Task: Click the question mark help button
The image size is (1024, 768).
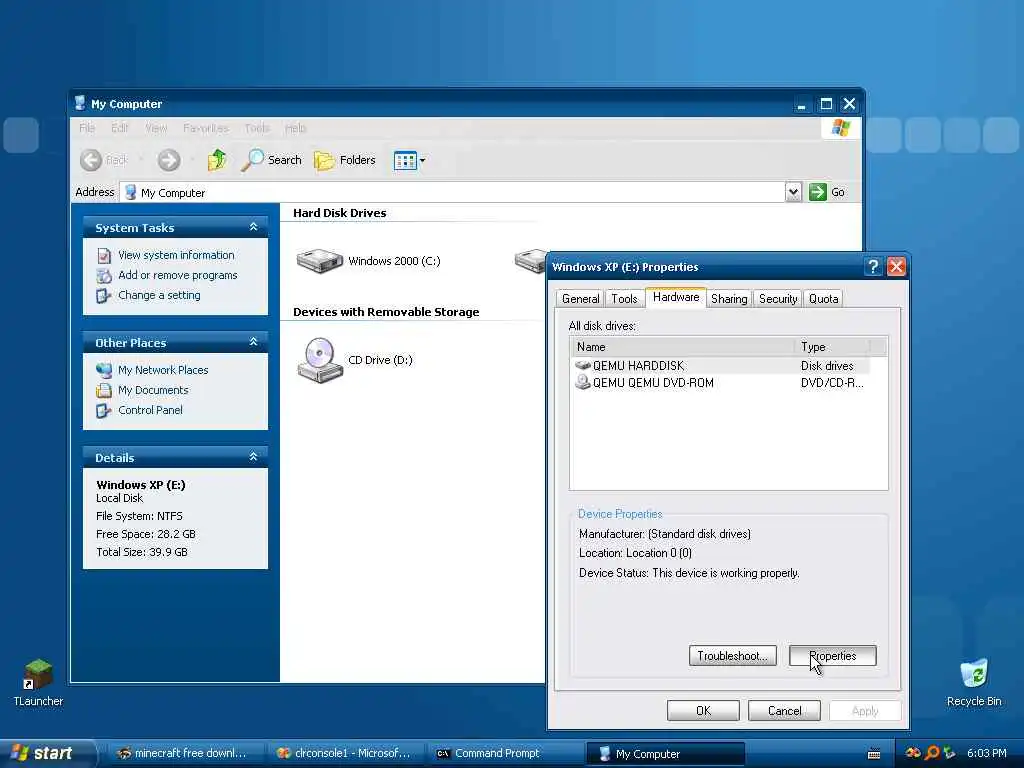Action: 872,266
